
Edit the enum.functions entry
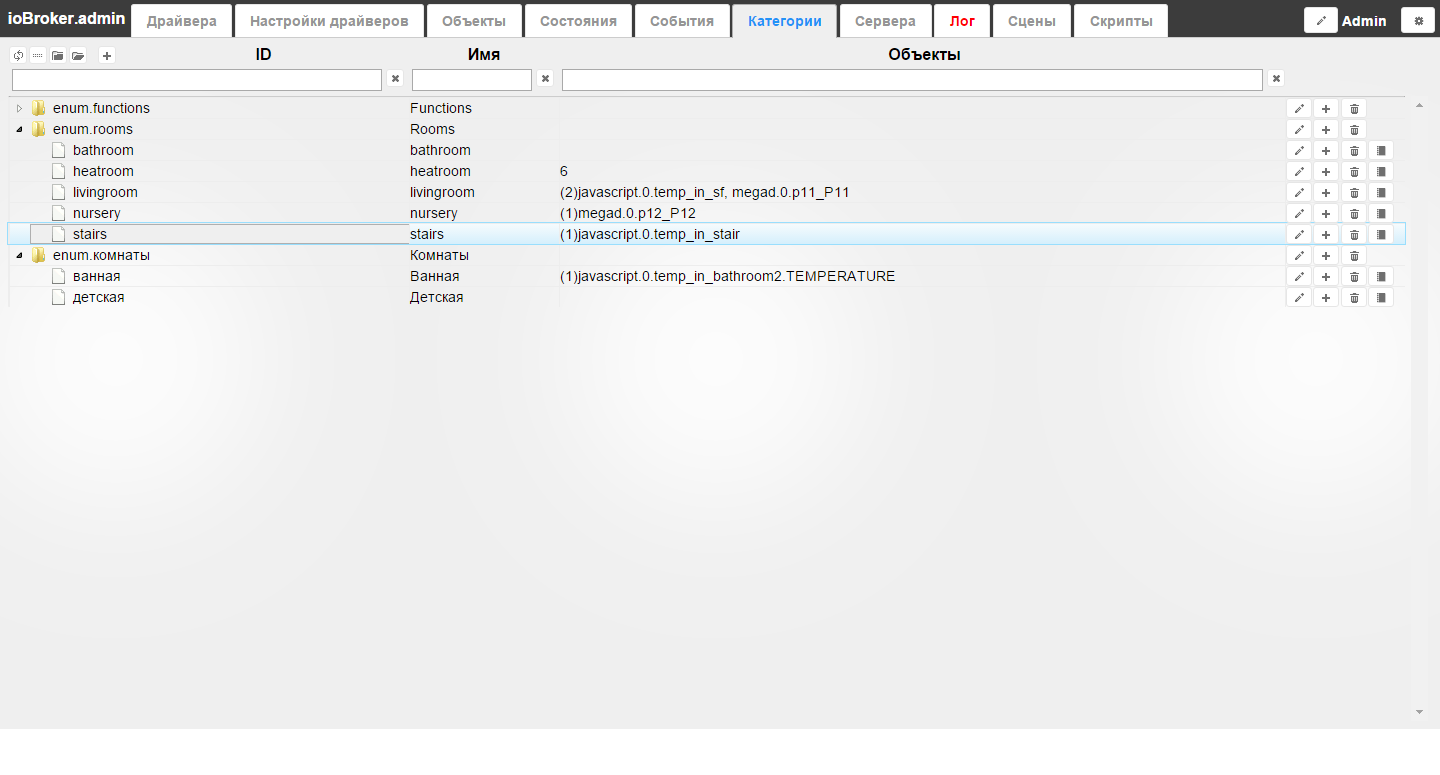click(1298, 108)
